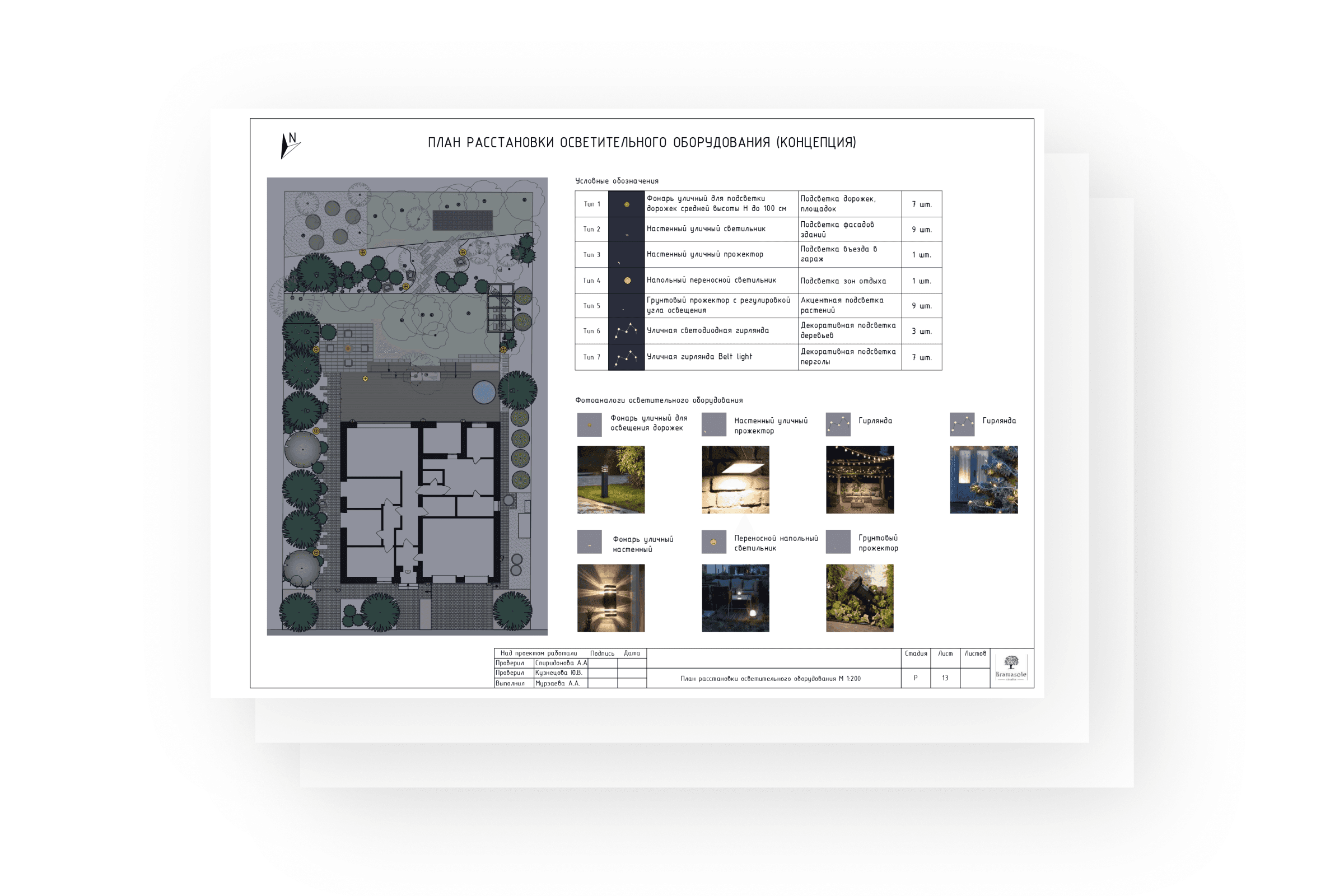Click the Тип 1 street lamp legend symbol
The width and height of the screenshot is (1344, 896).
click(626, 204)
